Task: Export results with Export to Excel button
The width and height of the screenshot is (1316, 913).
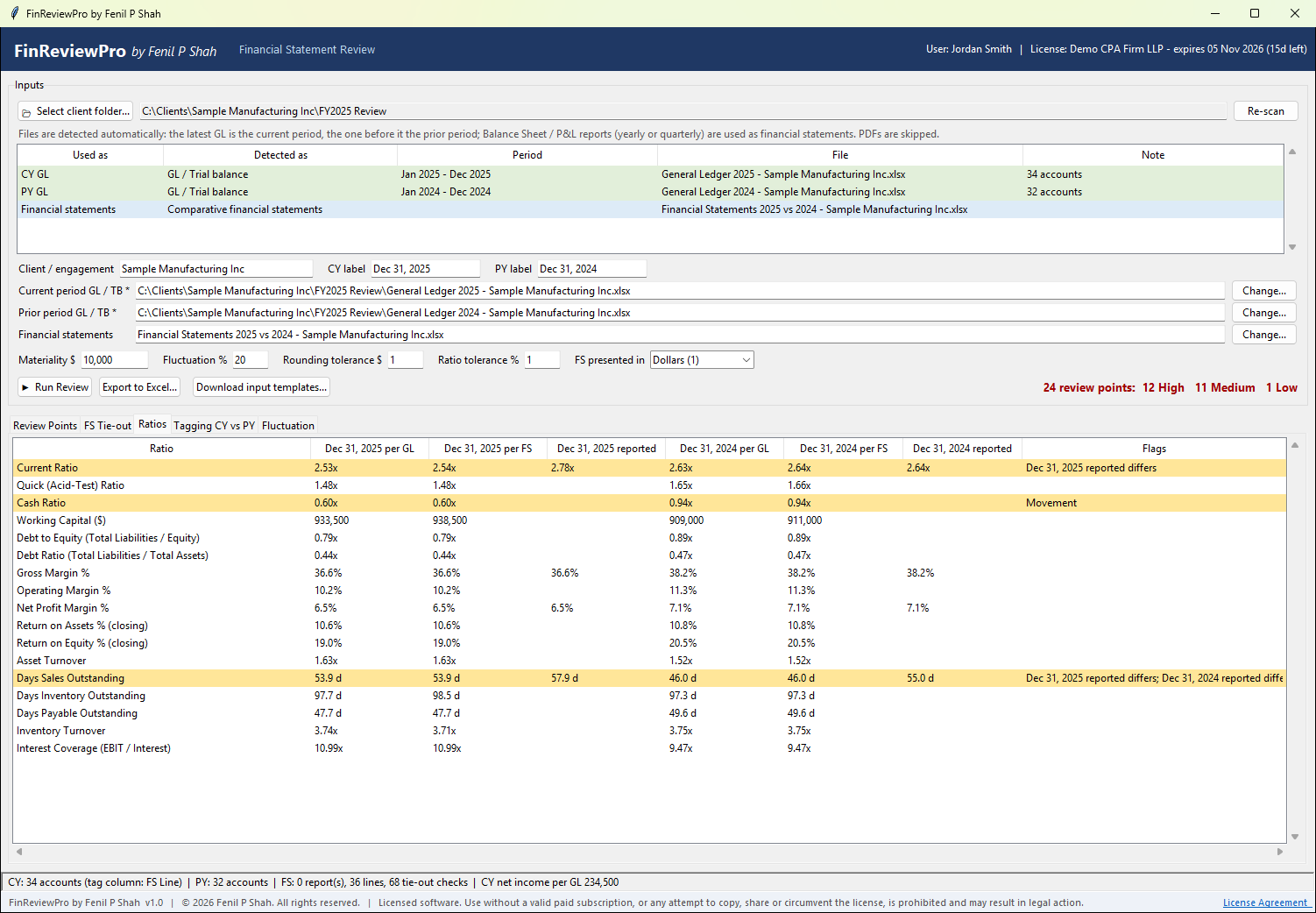Action: tap(140, 387)
